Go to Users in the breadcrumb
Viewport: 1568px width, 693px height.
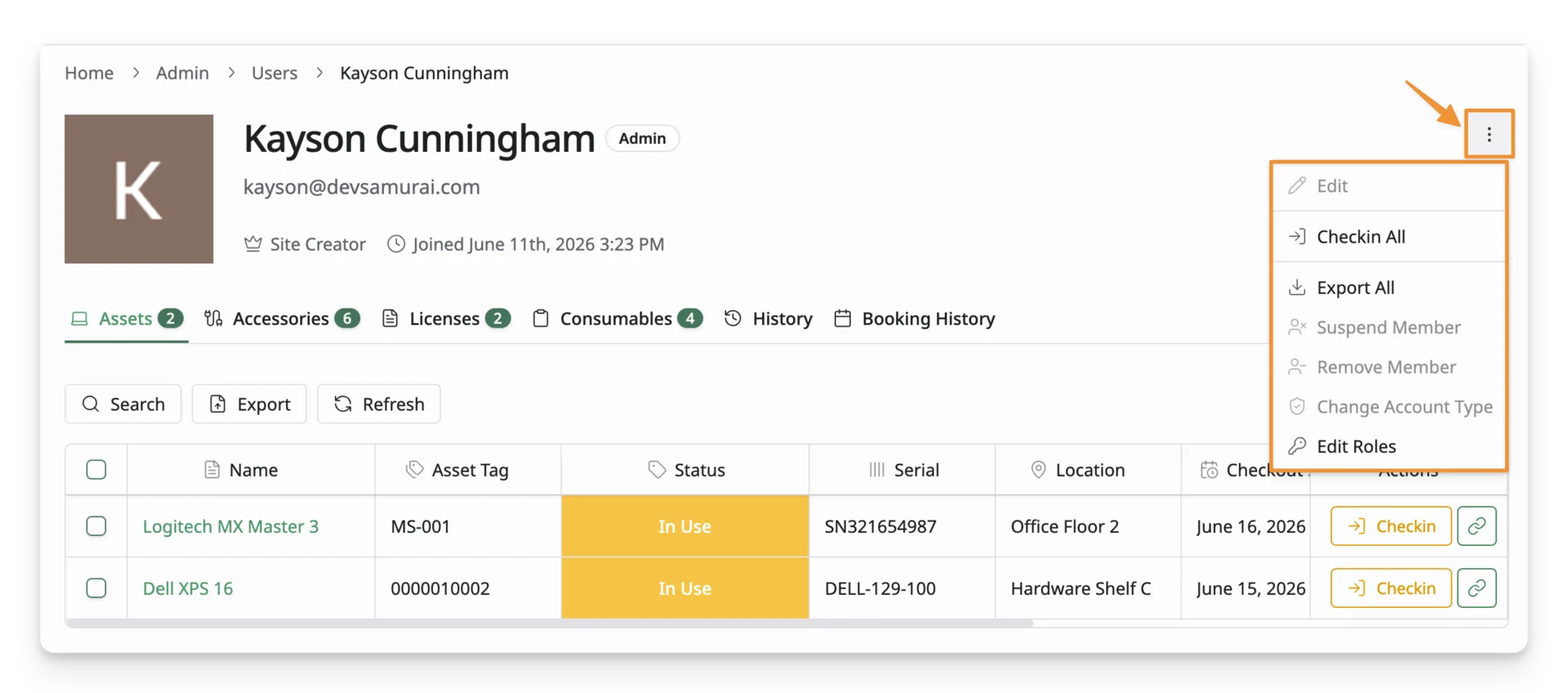[274, 73]
